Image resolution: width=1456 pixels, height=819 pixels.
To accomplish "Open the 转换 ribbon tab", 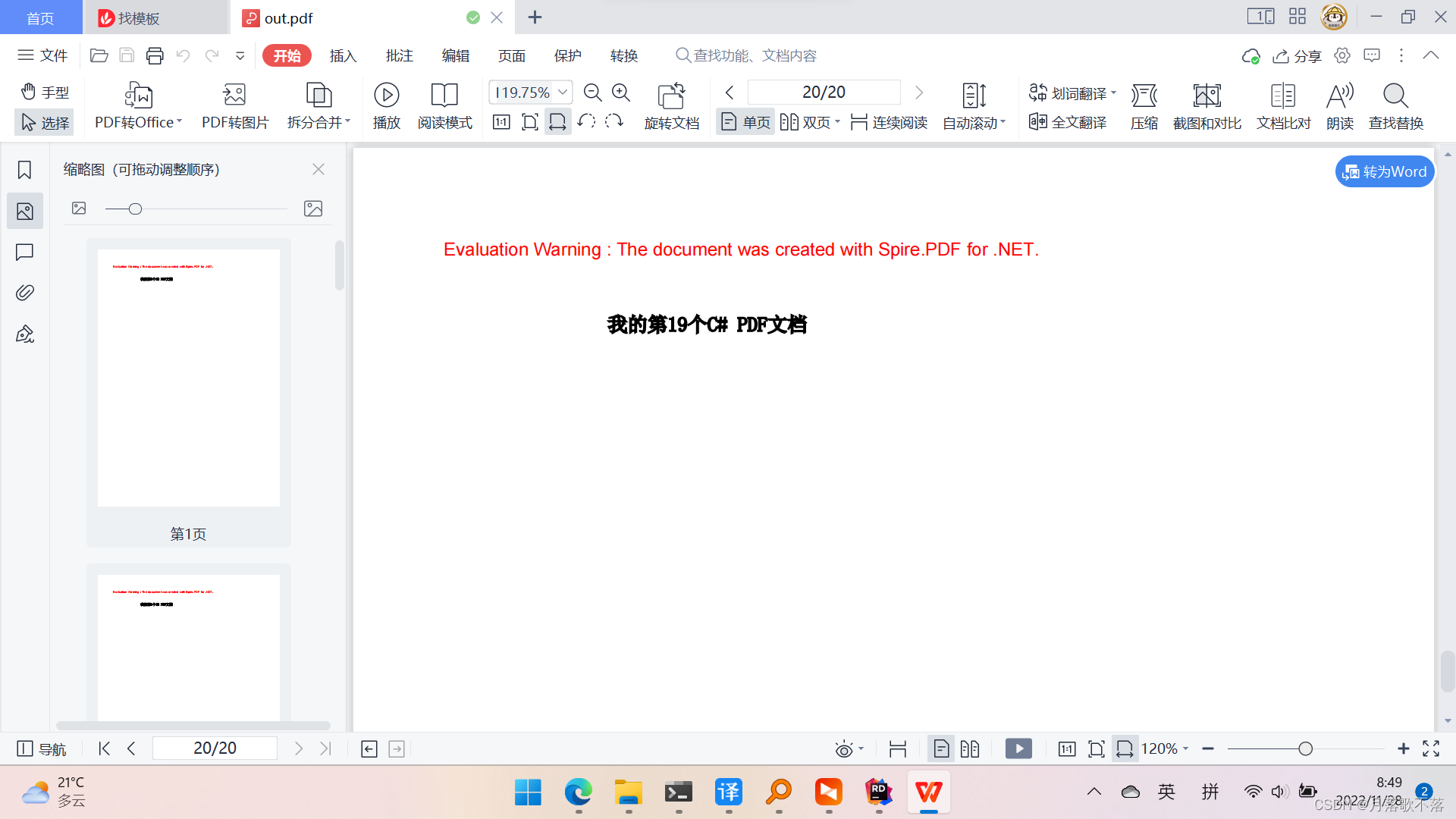I will pyautogui.click(x=624, y=55).
